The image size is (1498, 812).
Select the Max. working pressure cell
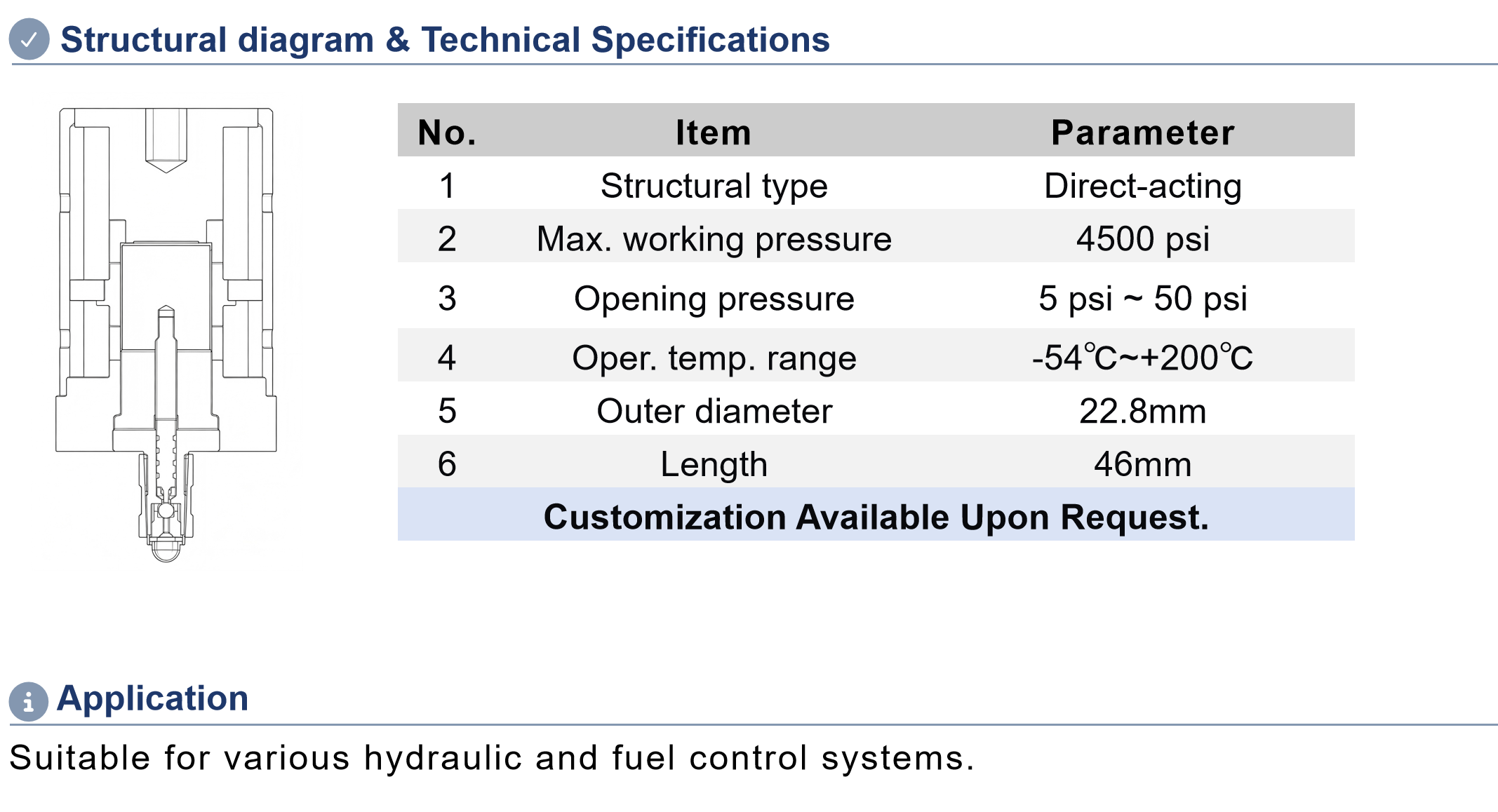714,240
